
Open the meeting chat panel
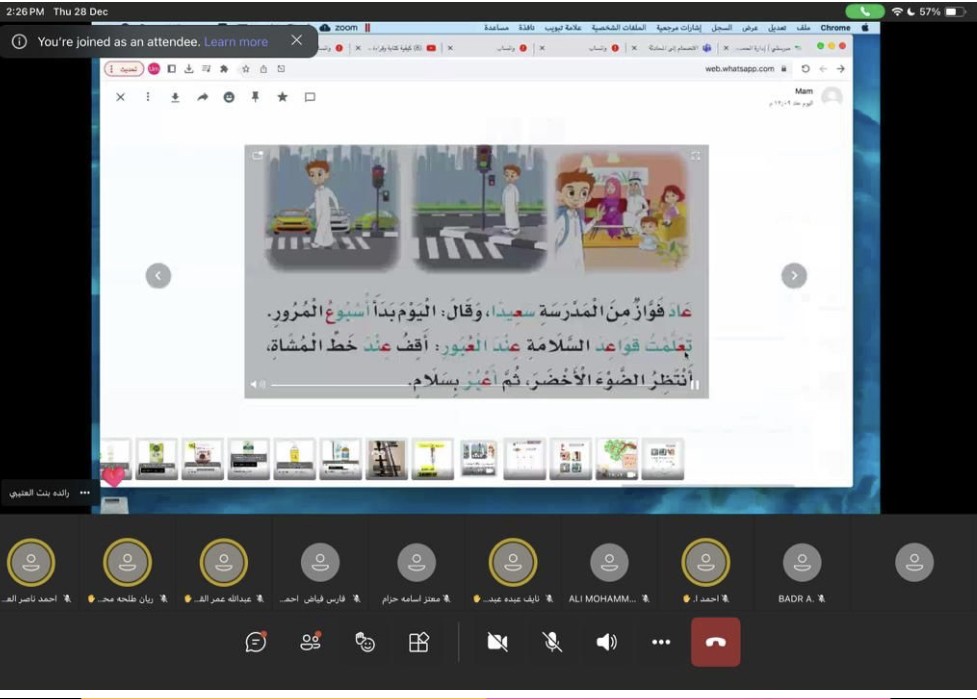pyautogui.click(x=256, y=643)
